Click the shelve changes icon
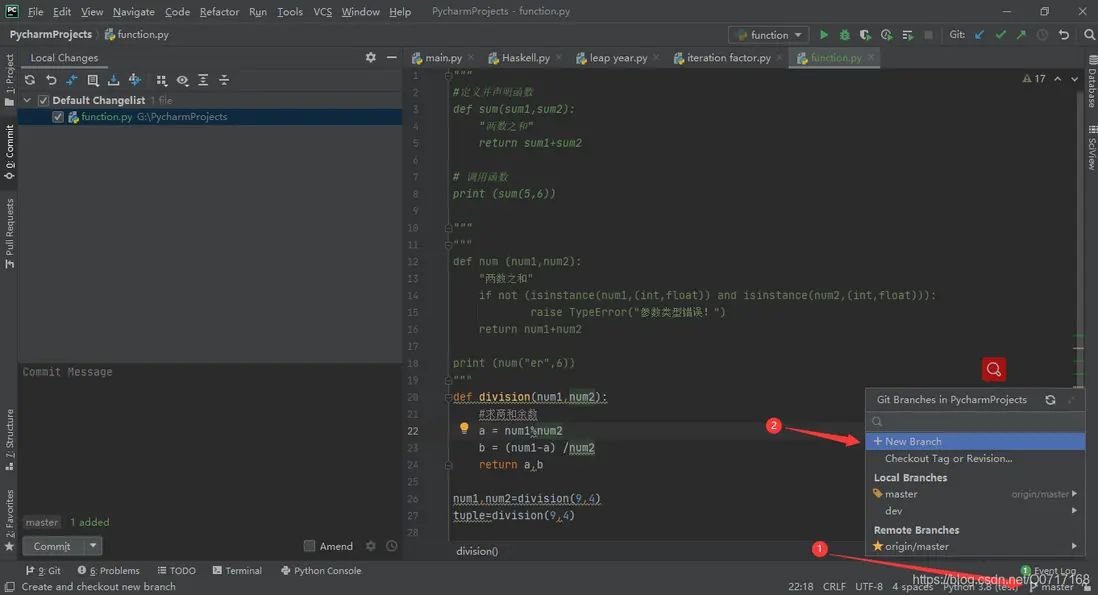This screenshot has width=1098, height=595. pyautogui.click(x=113, y=80)
